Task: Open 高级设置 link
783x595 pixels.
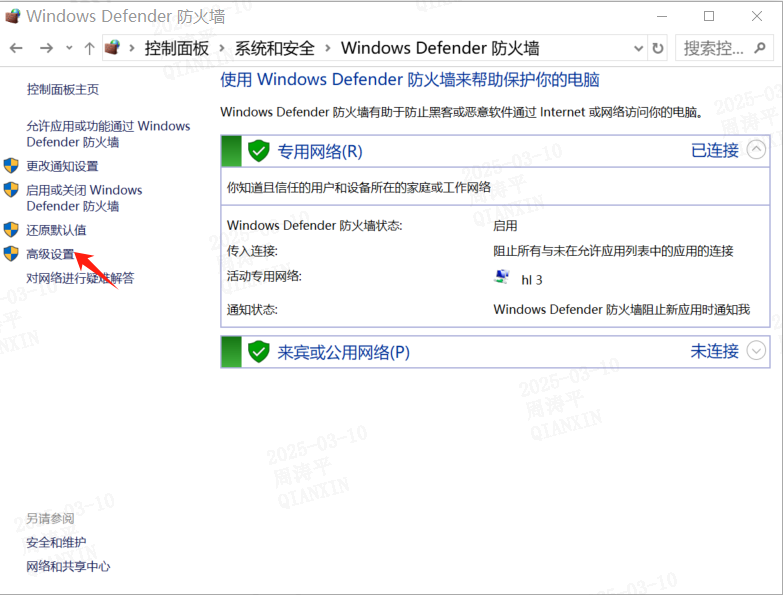Action: [x=50, y=254]
